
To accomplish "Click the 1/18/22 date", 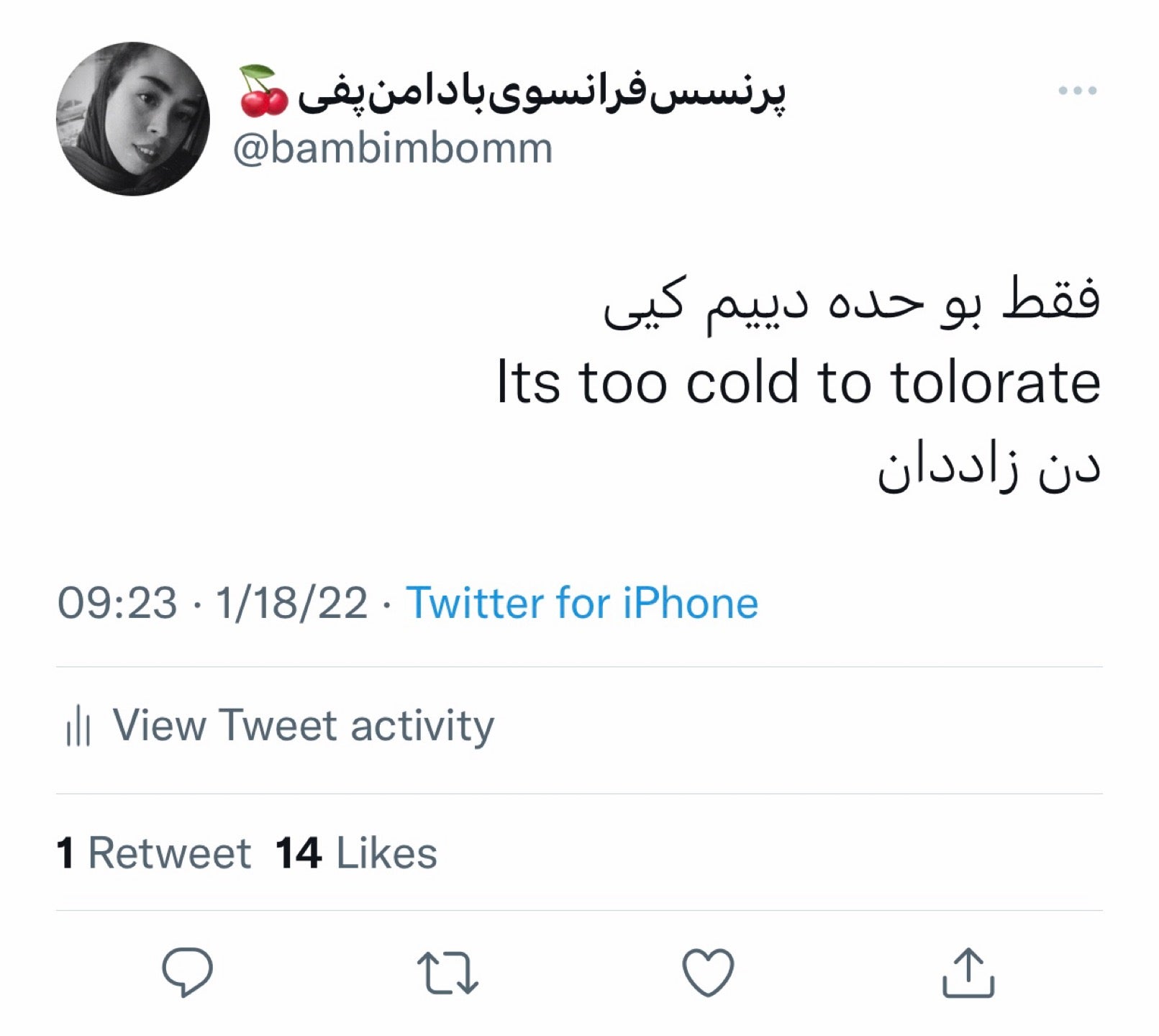I will pos(291,603).
